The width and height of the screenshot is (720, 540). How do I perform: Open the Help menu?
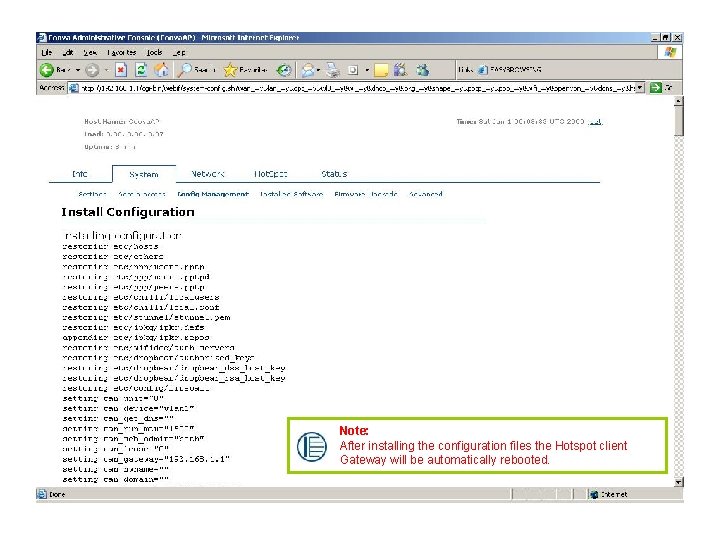(x=179, y=52)
